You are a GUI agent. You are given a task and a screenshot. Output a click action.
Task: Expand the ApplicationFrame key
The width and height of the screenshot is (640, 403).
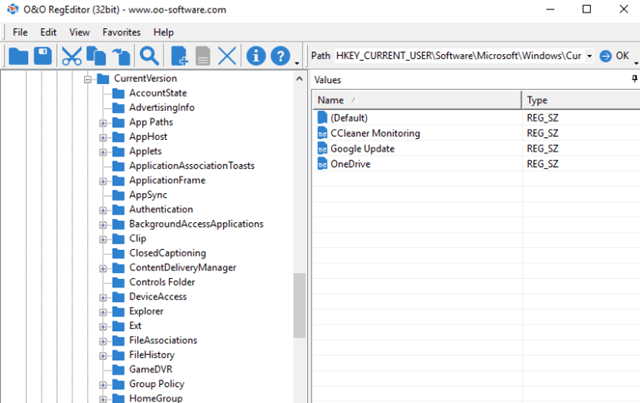point(103,181)
